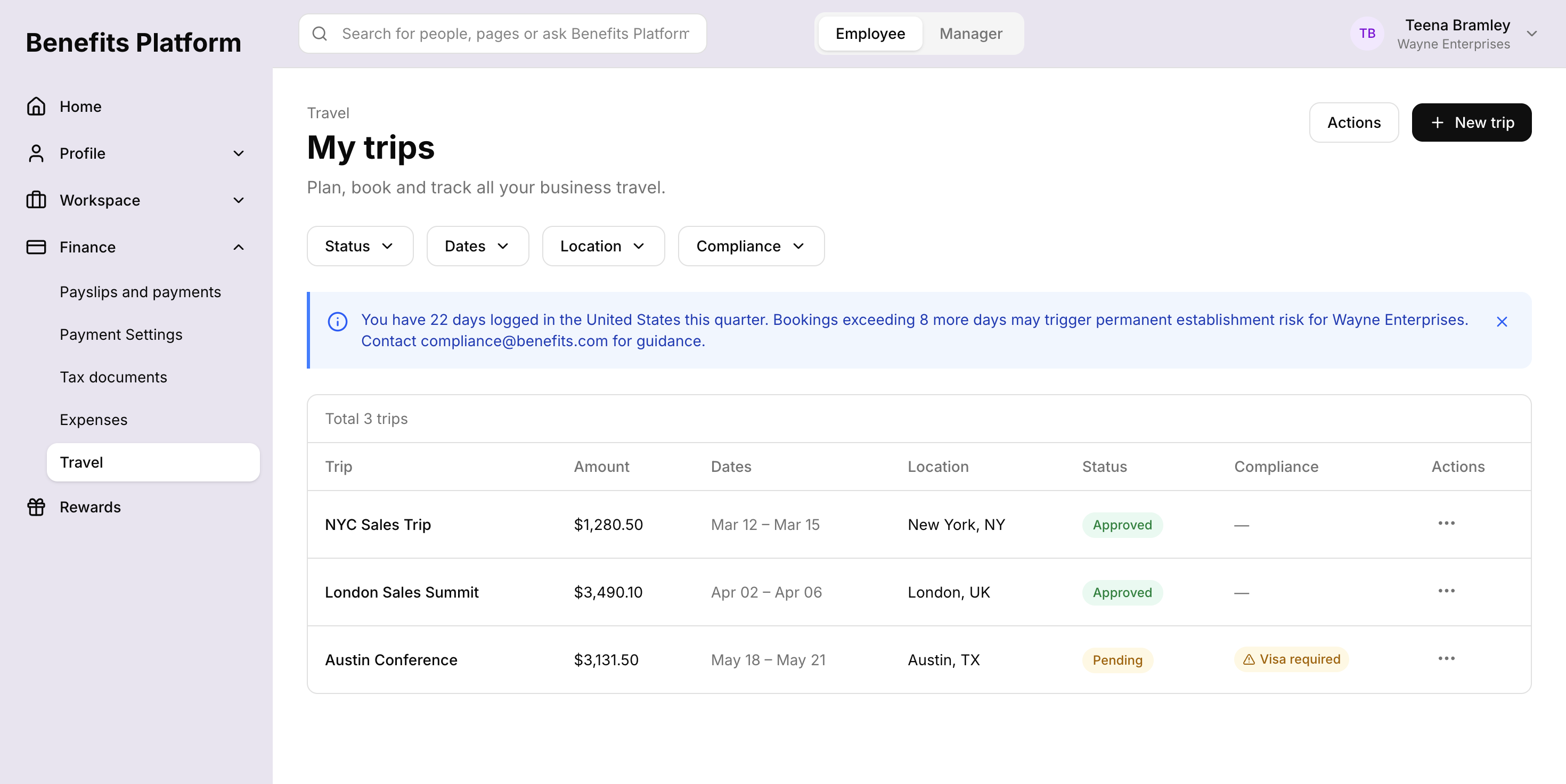This screenshot has height=784, width=1566.
Task: Open the Actions button menu
Action: coord(1354,122)
